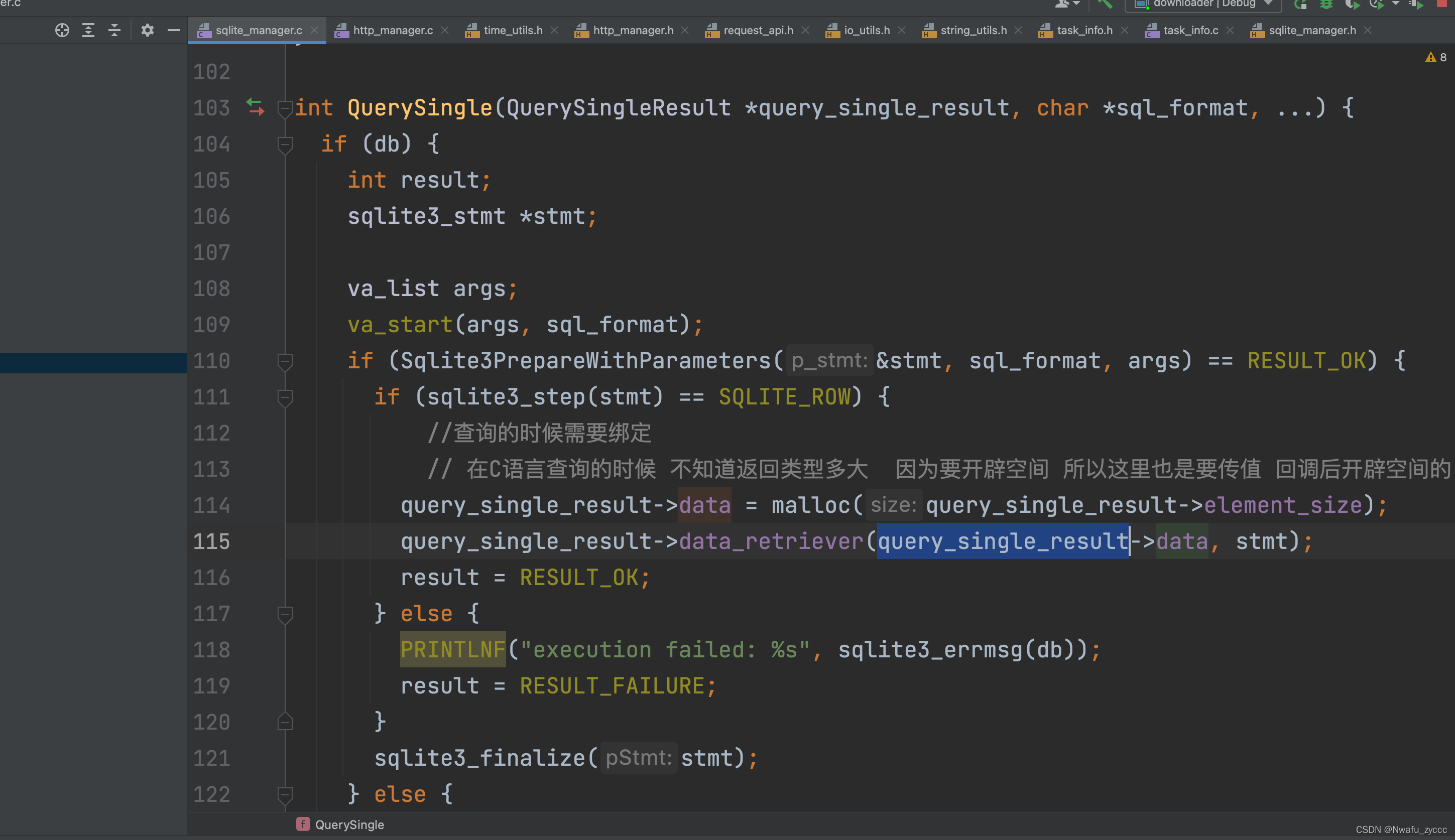Hide the project panel with minus icon
1455x840 pixels.
pyautogui.click(x=173, y=30)
